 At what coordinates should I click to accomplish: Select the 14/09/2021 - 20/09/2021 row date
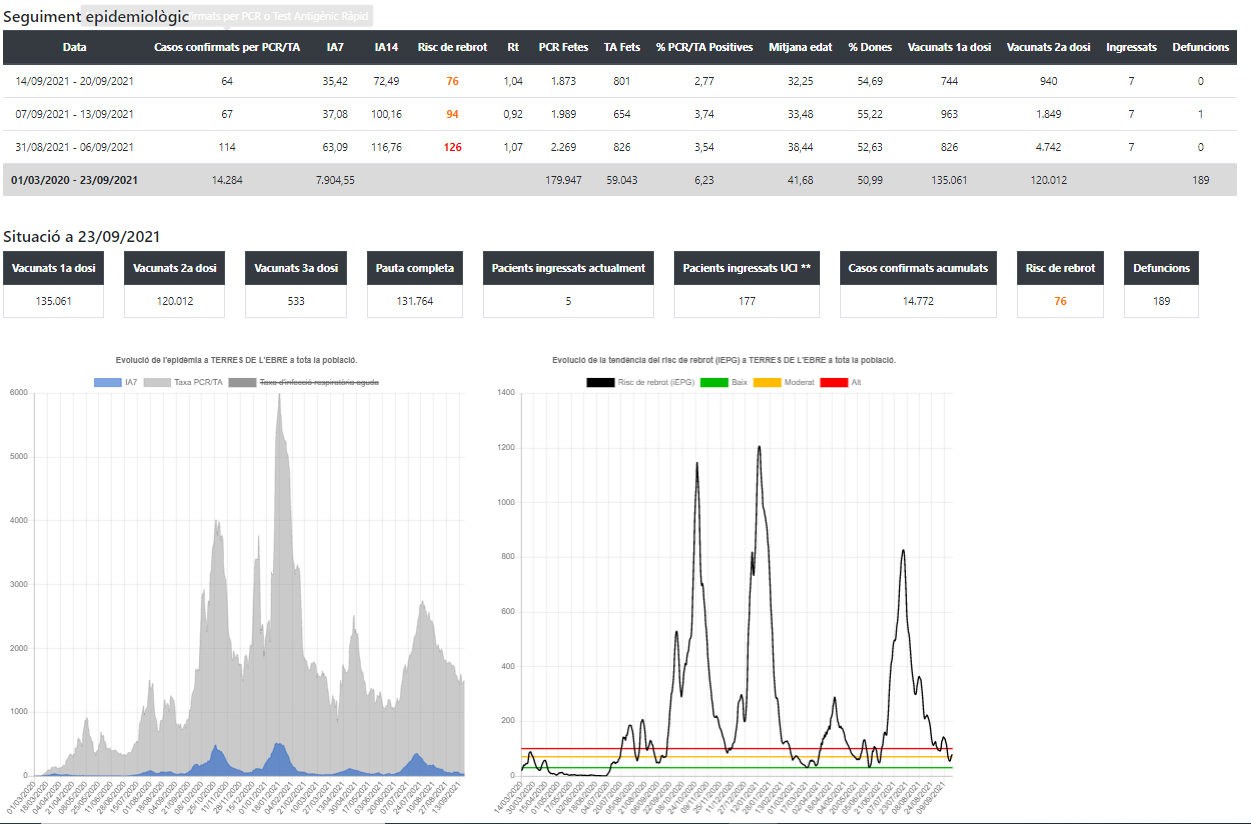pyautogui.click(x=74, y=81)
